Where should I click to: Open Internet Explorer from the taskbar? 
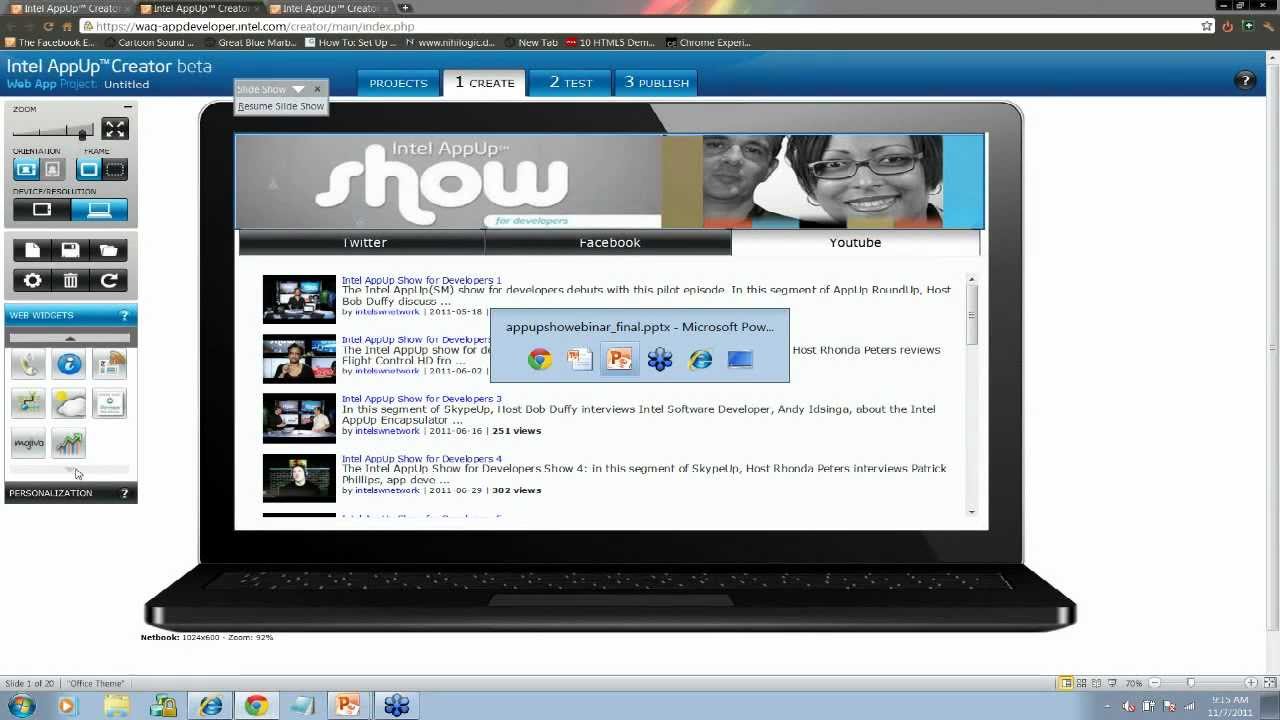pos(210,706)
